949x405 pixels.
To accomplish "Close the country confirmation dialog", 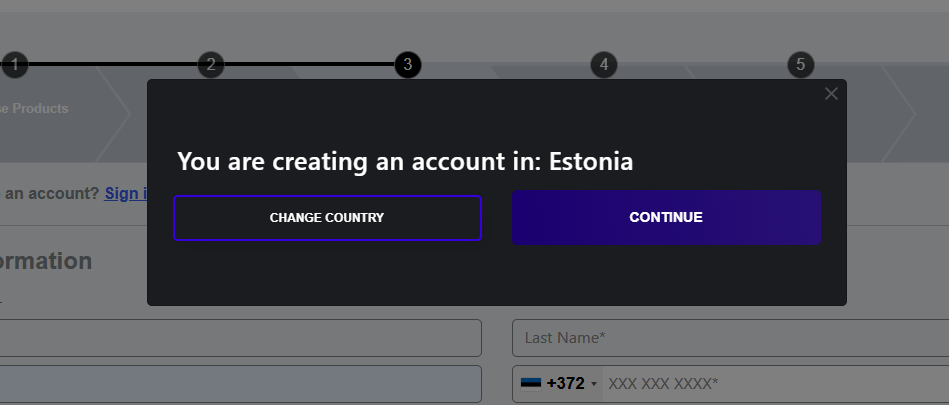I will point(831,94).
